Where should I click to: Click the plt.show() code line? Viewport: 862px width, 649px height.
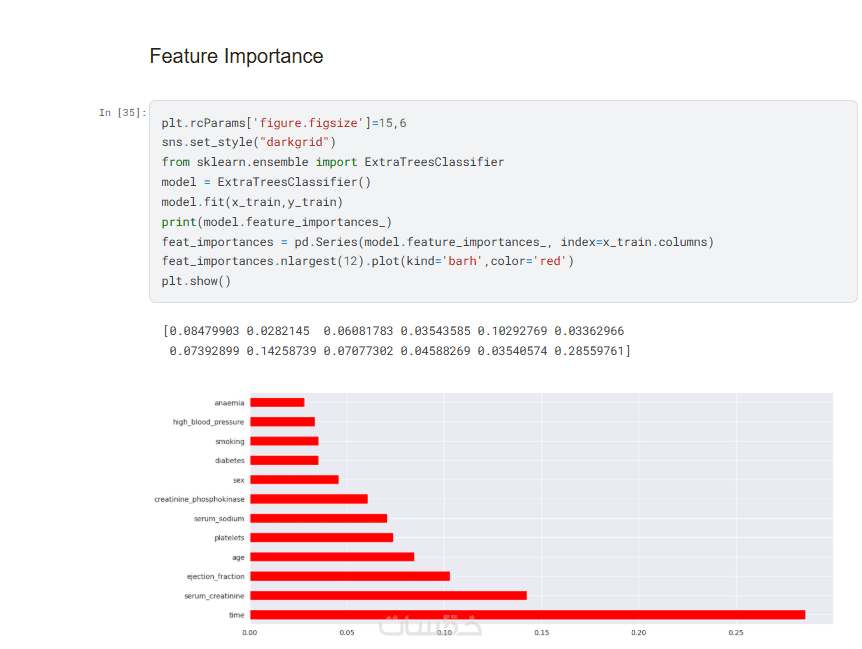(196, 281)
